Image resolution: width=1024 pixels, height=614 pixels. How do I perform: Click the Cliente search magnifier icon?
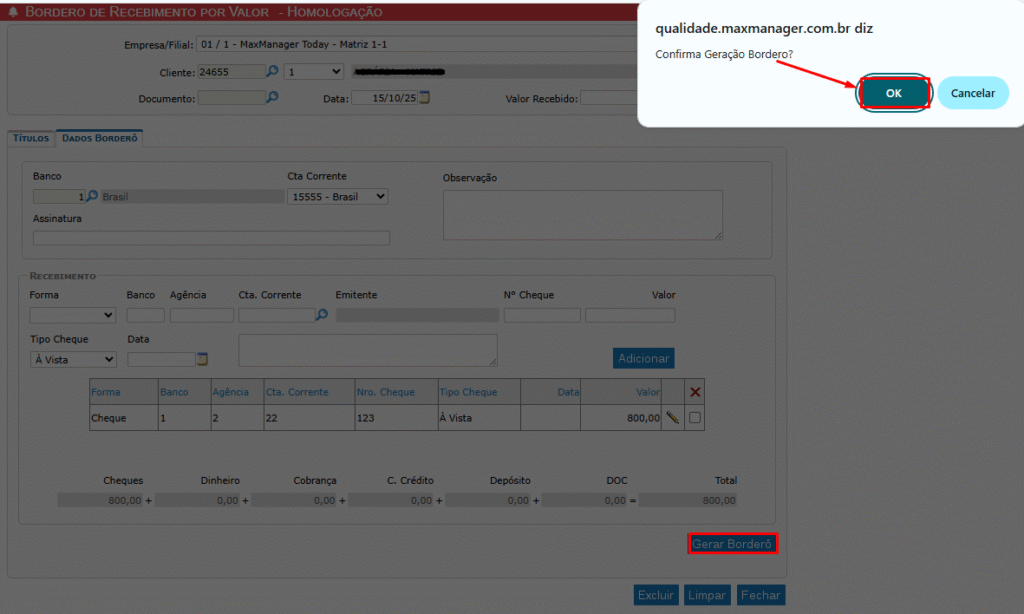(x=272, y=72)
